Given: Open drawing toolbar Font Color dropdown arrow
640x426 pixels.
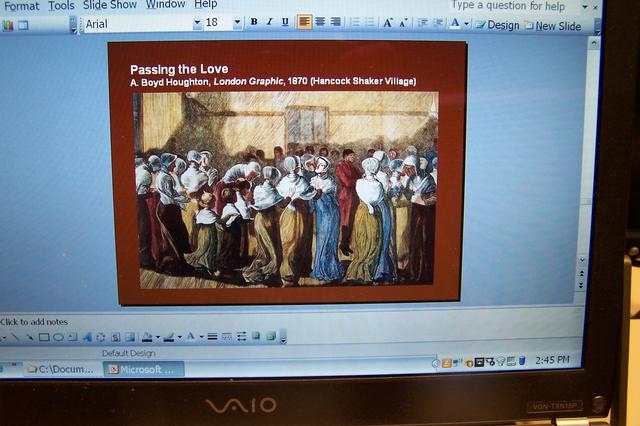Looking at the screenshot, I should point(201,337).
